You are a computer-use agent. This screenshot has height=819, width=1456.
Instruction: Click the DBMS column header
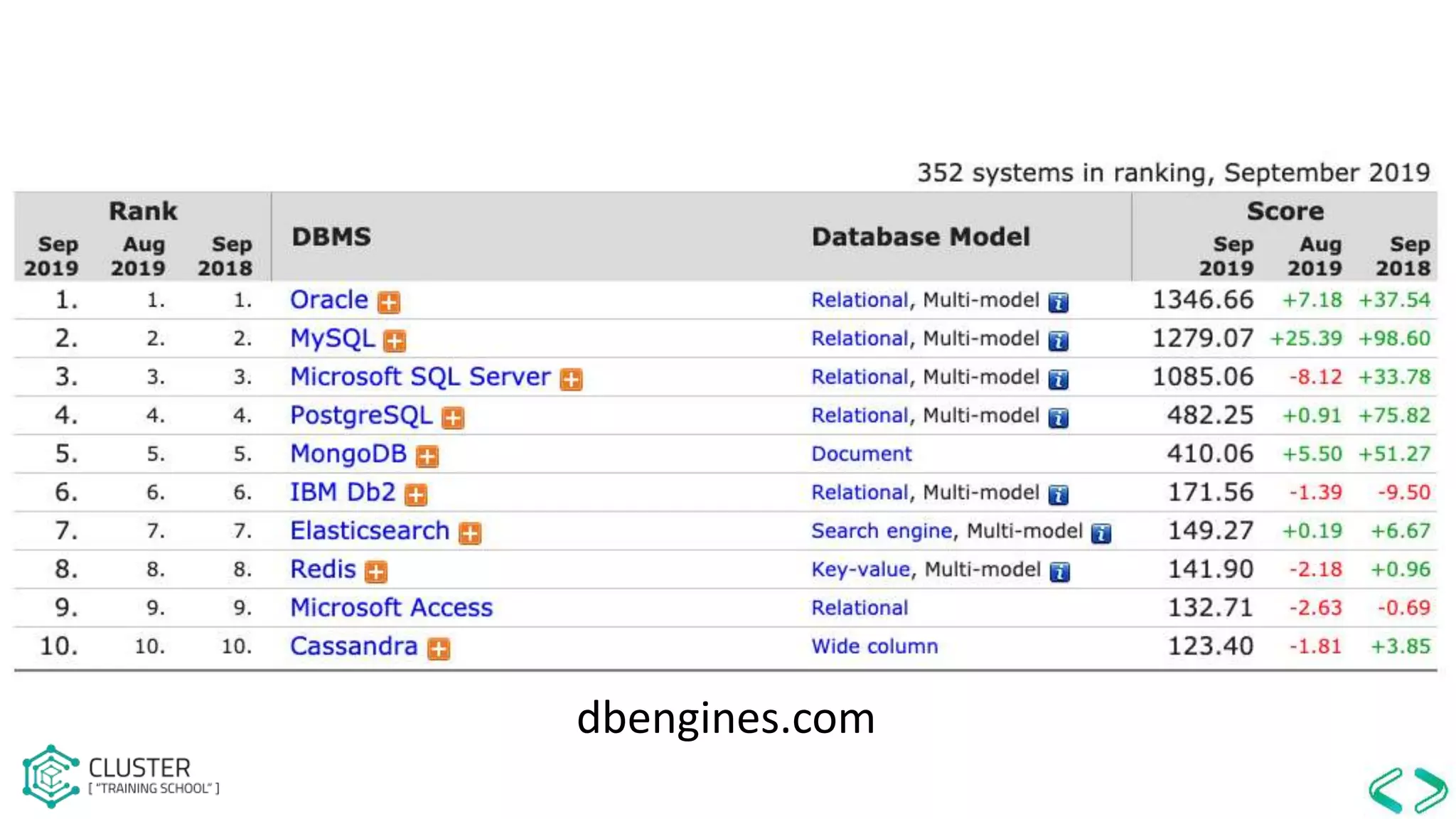pyautogui.click(x=331, y=237)
